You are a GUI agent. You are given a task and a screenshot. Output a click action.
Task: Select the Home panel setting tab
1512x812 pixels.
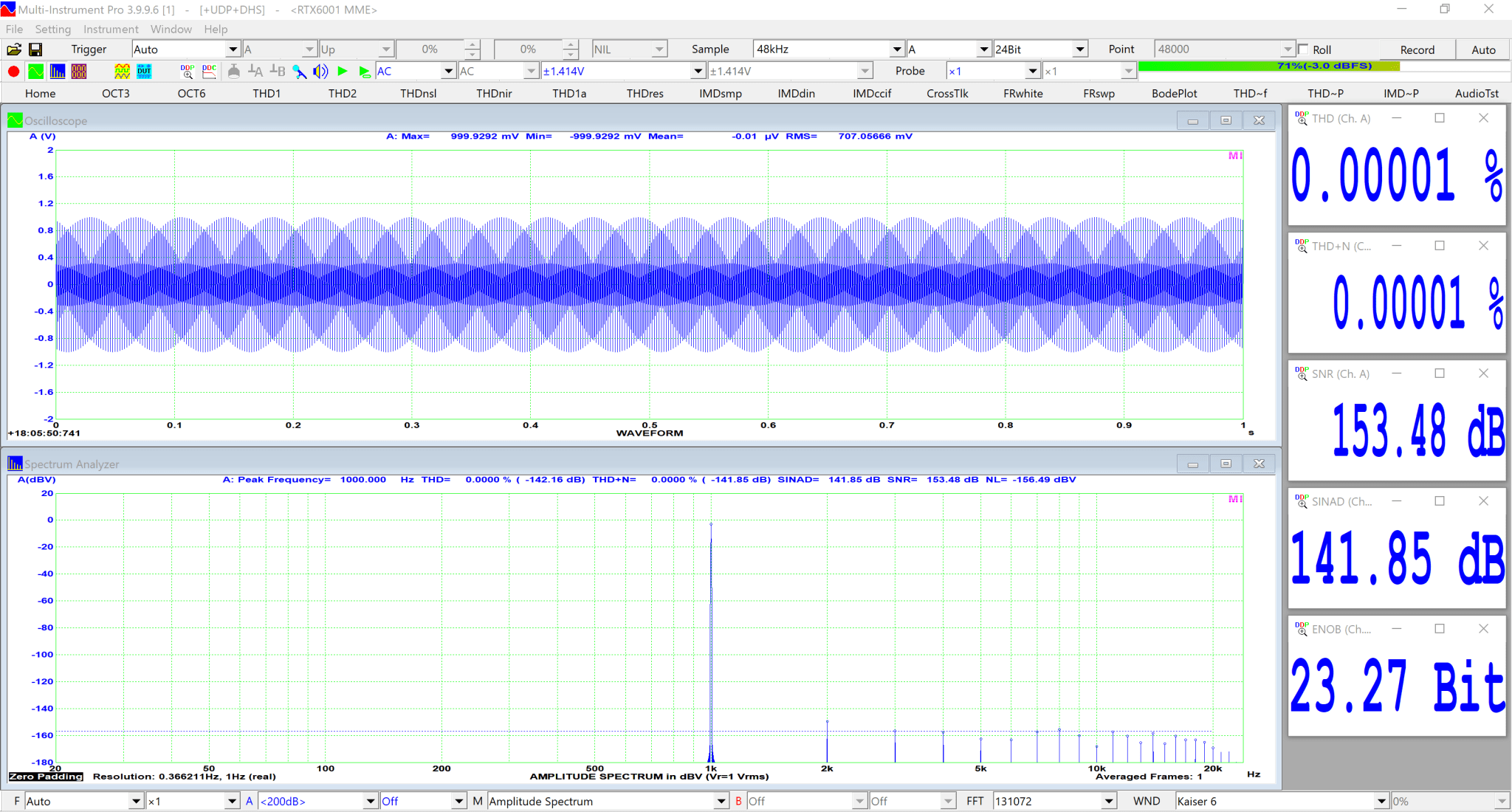(40, 93)
